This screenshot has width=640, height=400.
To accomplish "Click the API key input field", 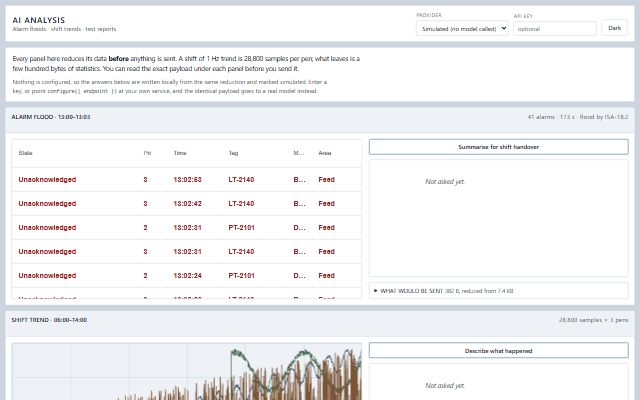I will (x=555, y=29).
